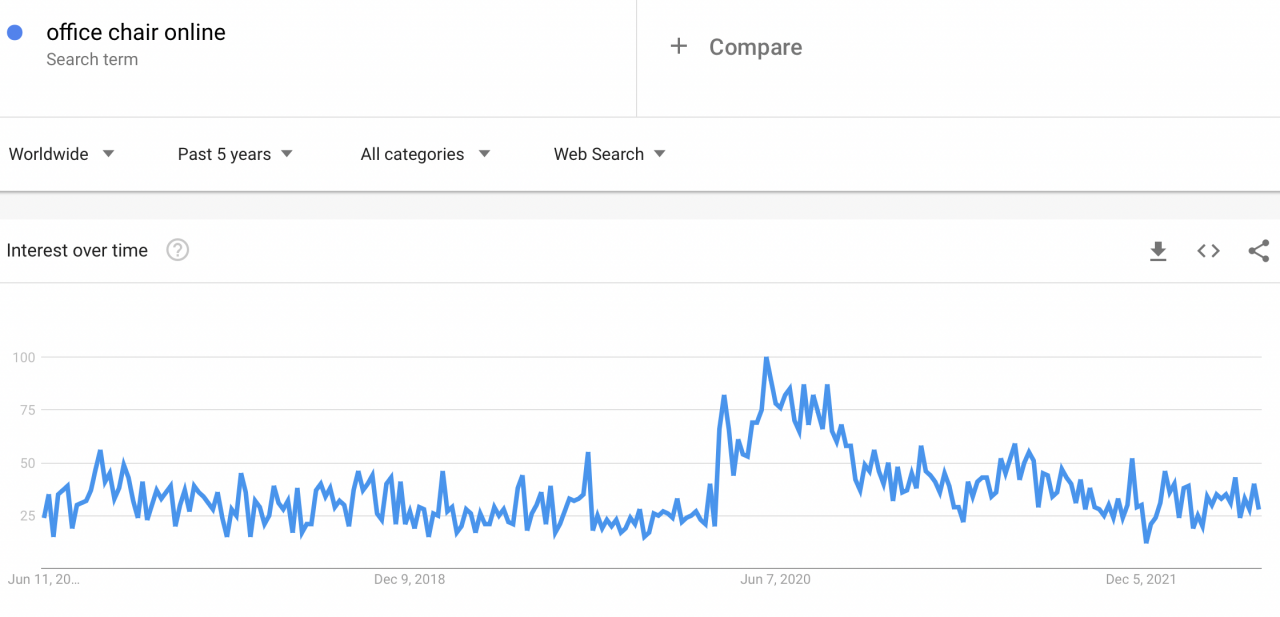1280x617 pixels.
Task: Open the share options for the chart
Action: (1257, 251)
